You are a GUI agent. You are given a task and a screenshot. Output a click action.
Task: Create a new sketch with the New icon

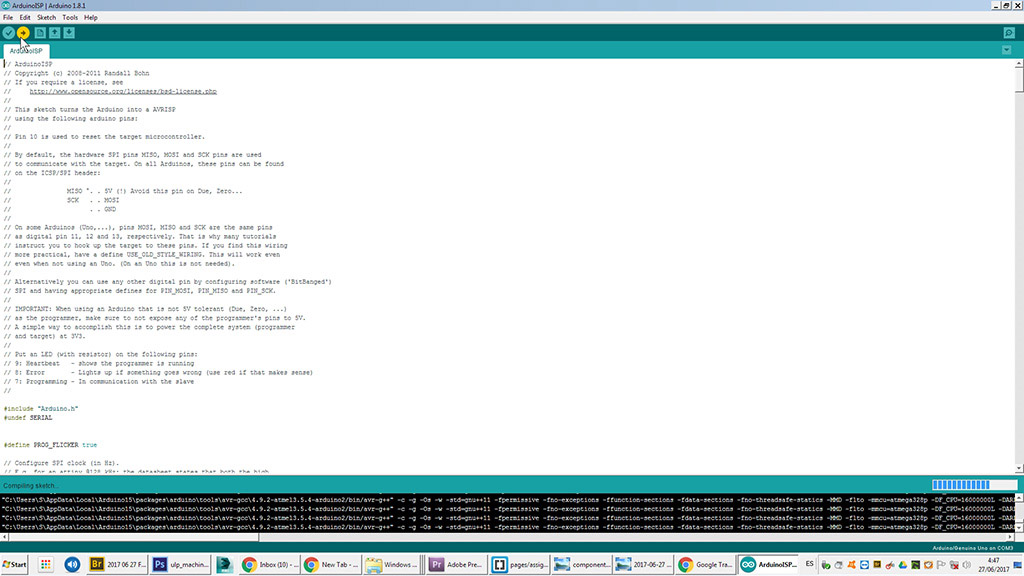(x=40, y=33)
